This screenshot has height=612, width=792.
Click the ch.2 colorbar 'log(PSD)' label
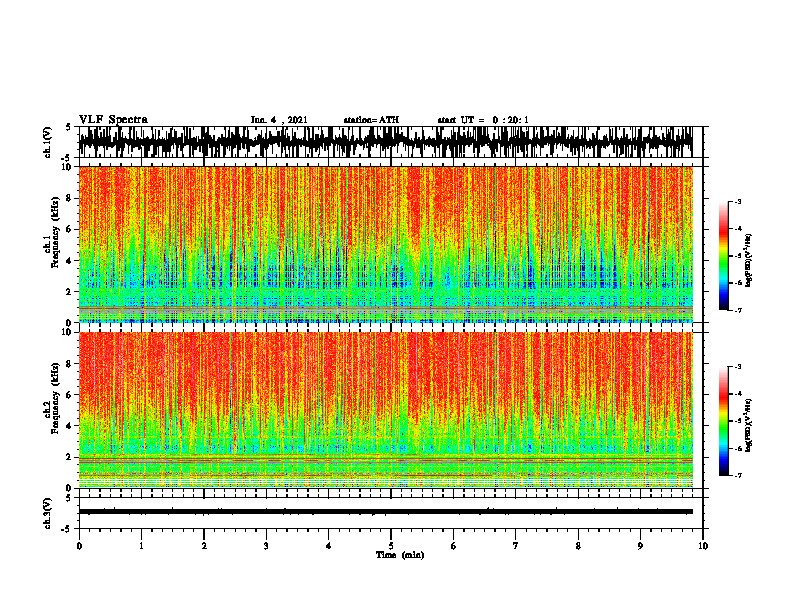pos(748,425)
